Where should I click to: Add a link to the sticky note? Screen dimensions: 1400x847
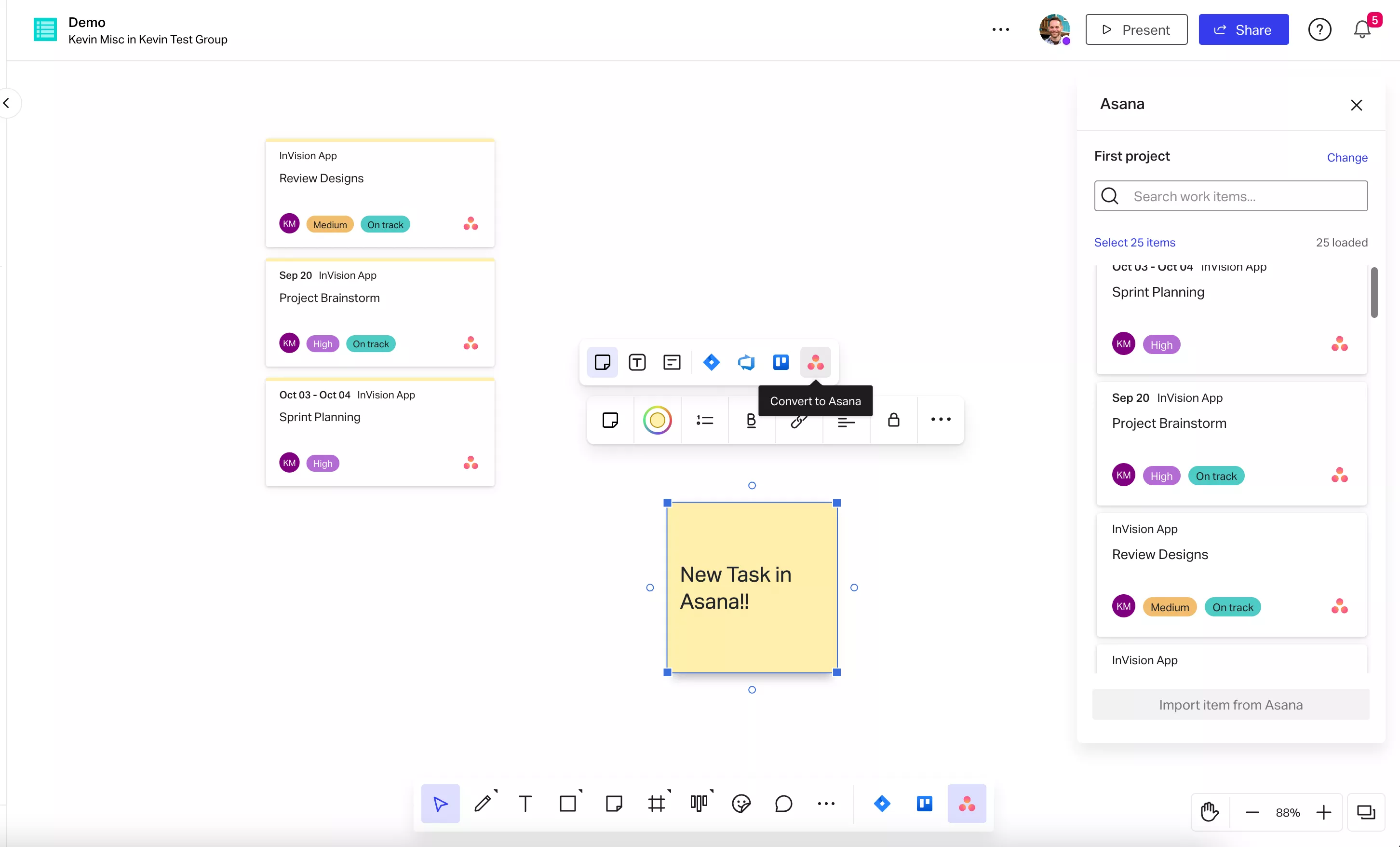[799, 420]
